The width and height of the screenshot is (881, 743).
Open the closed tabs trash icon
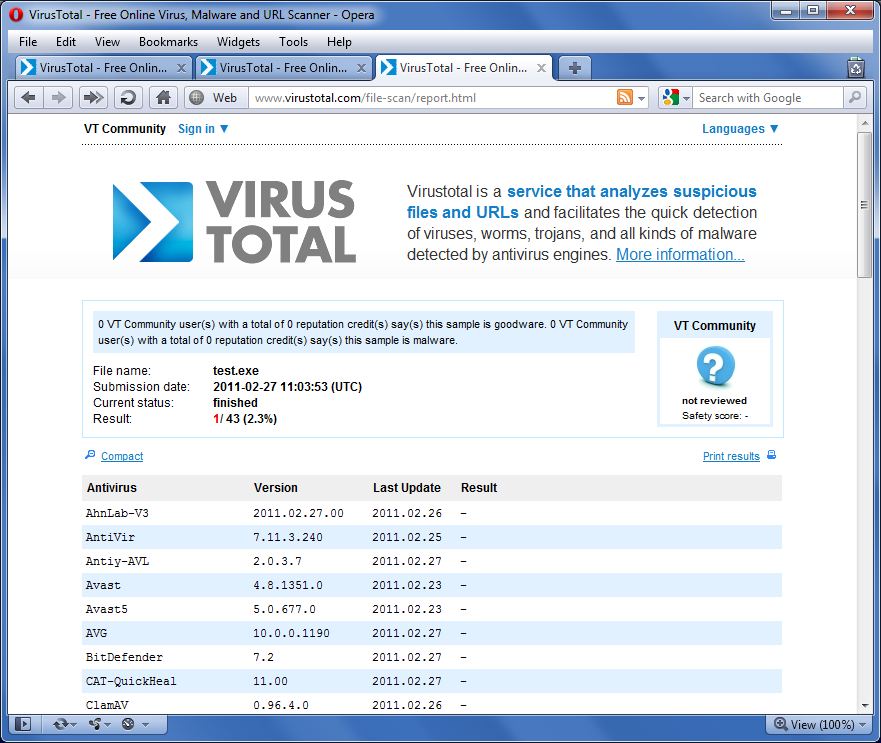coord(855,67)
